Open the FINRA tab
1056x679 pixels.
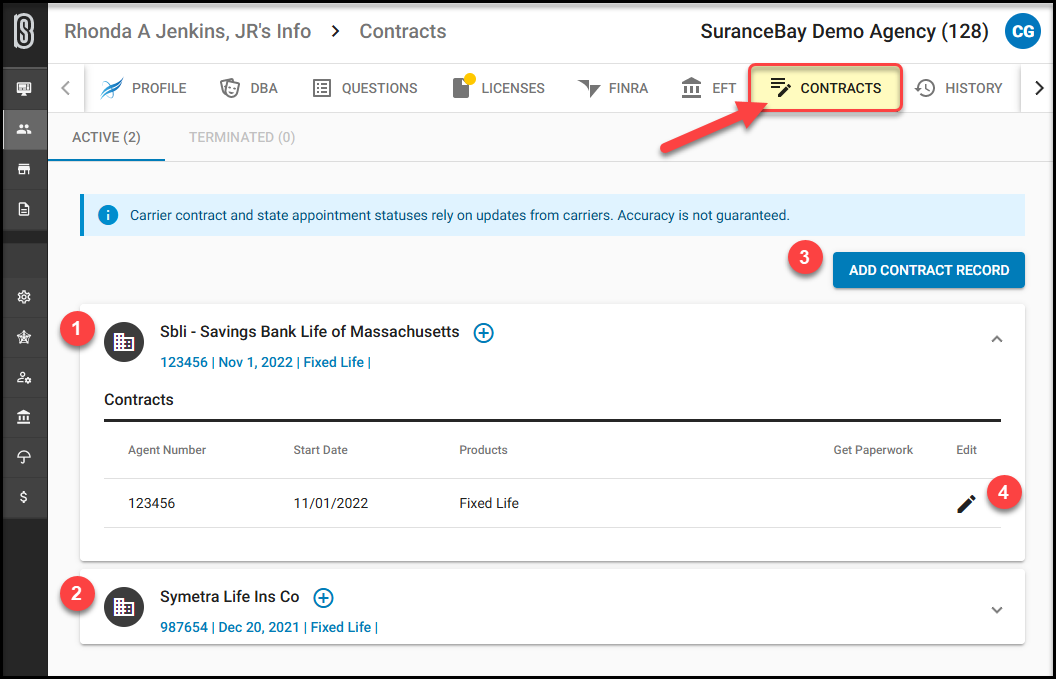click(613, 88)
